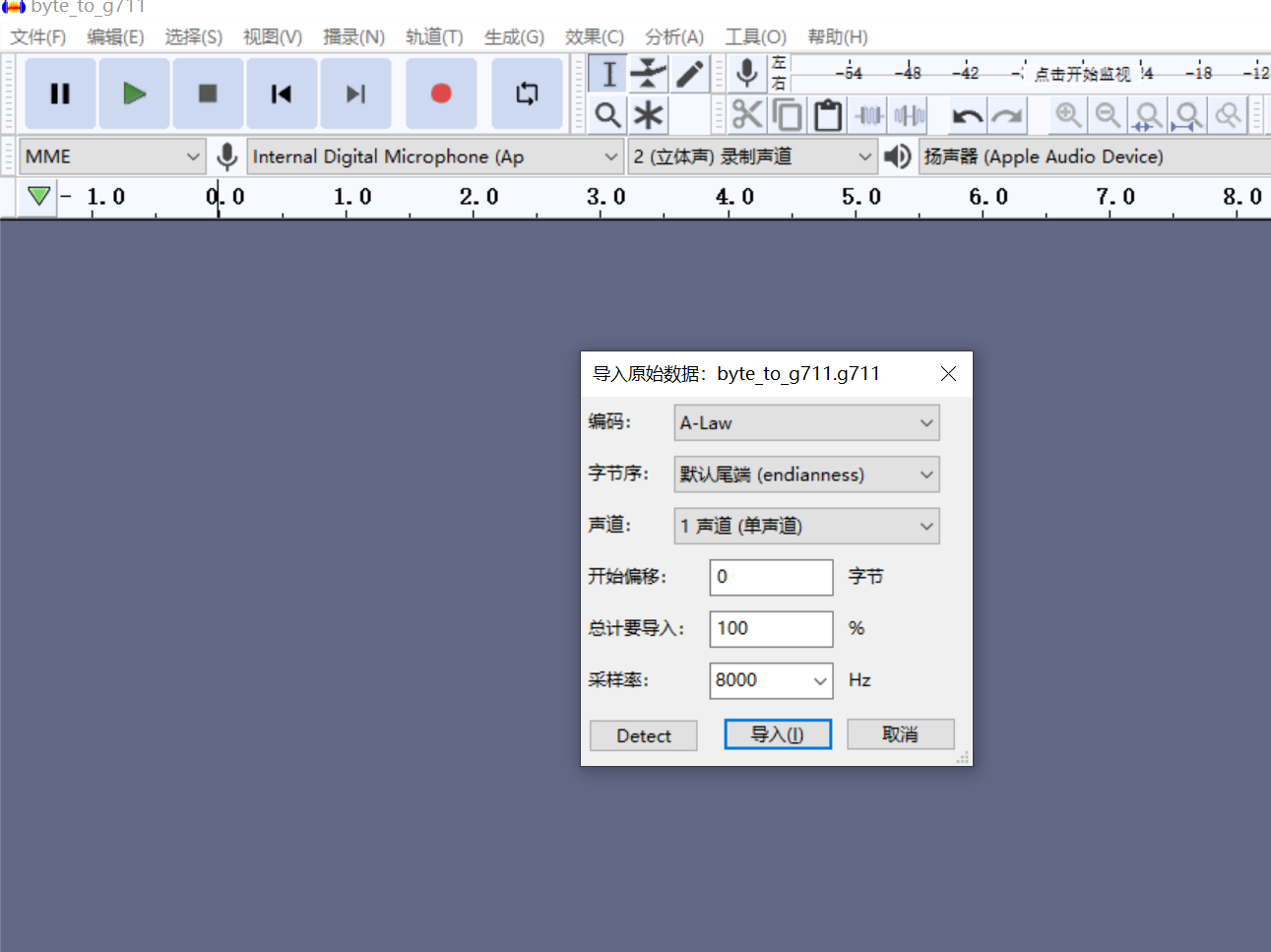
Task: Zoom in on the timeline
Action: 1068,115
